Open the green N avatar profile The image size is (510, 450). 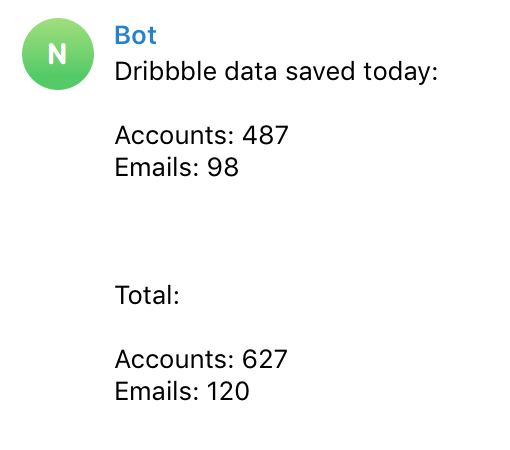(x=58, y=54)
